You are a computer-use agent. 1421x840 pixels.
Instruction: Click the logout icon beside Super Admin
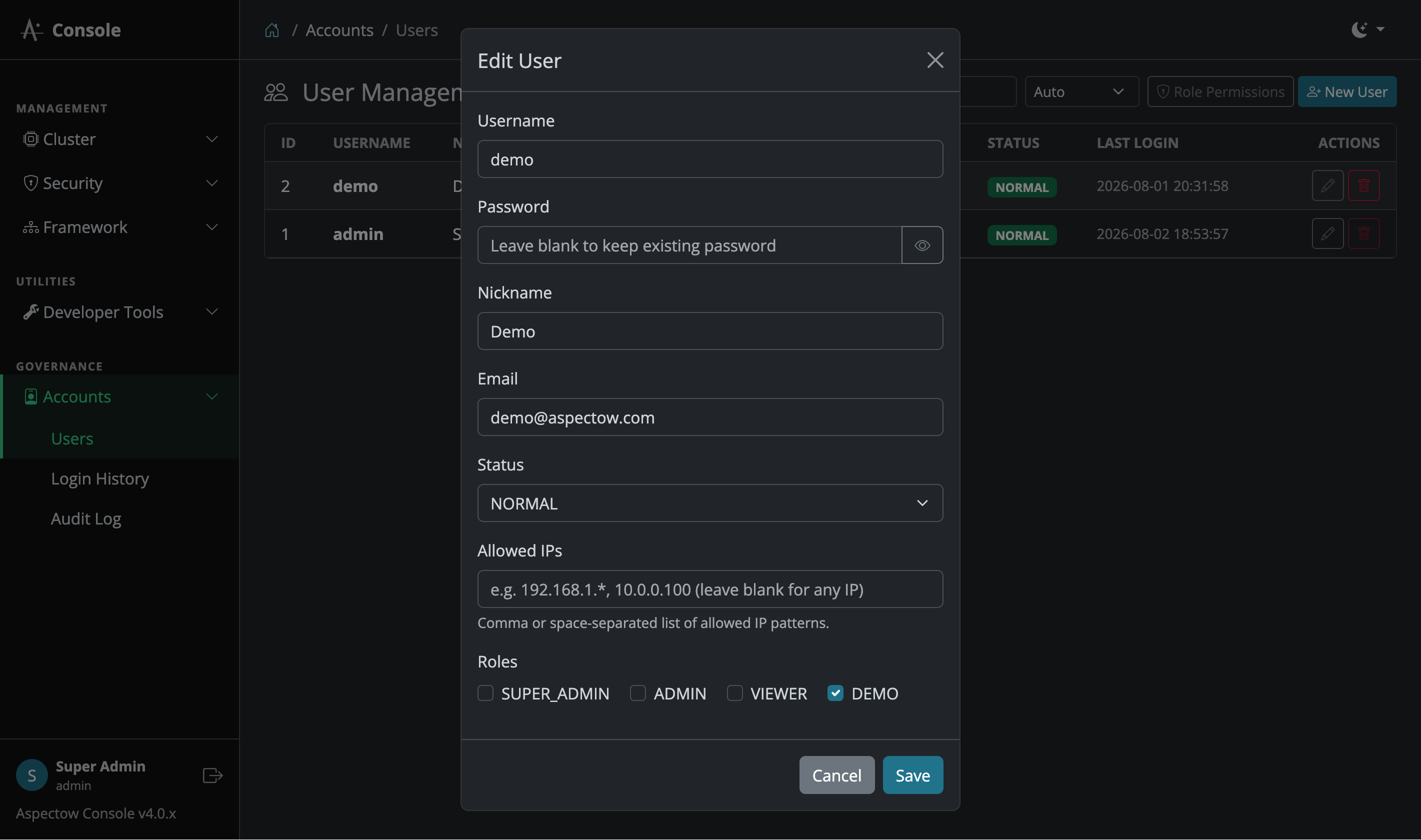pyautogui.click(x=213, y=775)
